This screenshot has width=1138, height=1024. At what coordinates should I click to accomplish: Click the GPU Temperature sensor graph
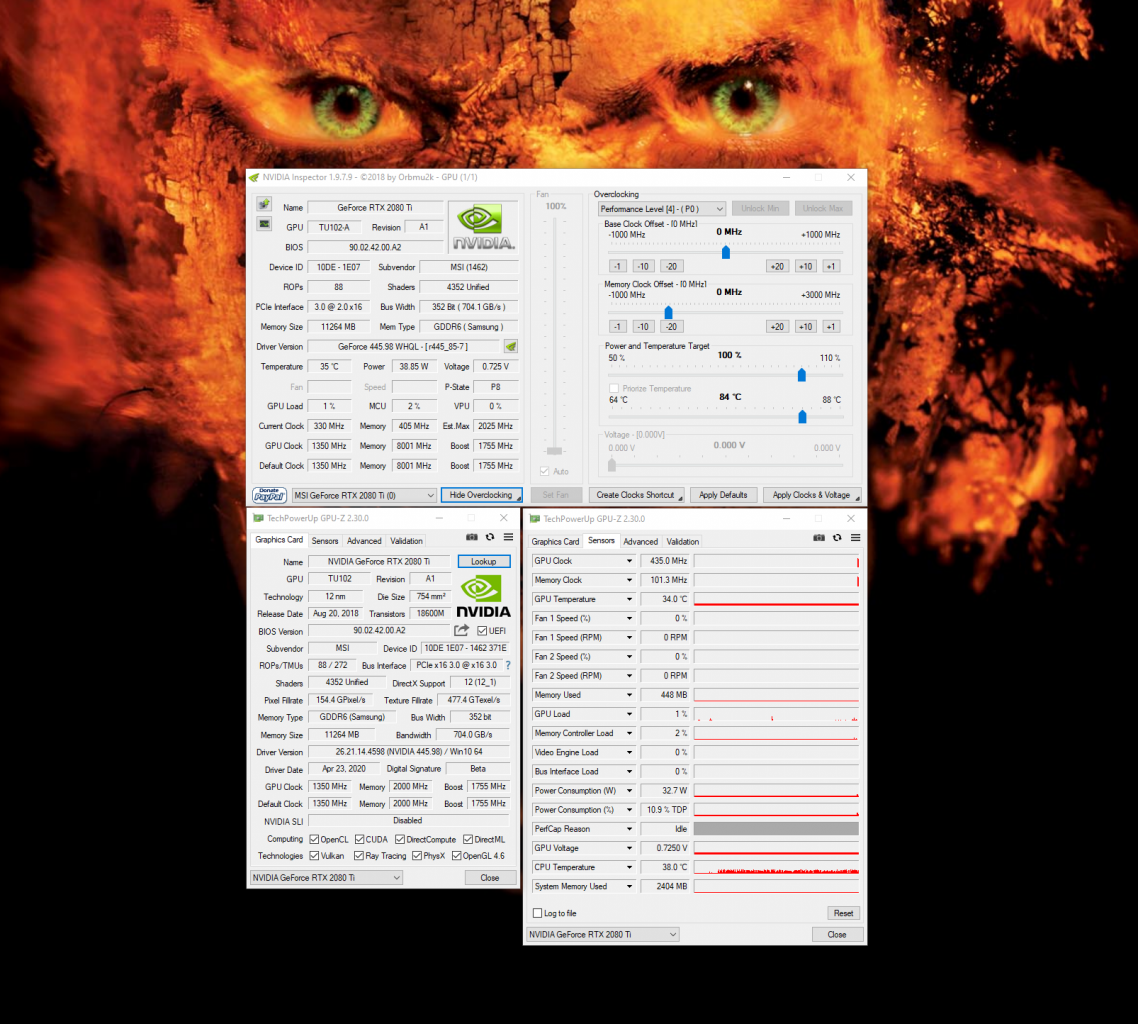point(777,599)
